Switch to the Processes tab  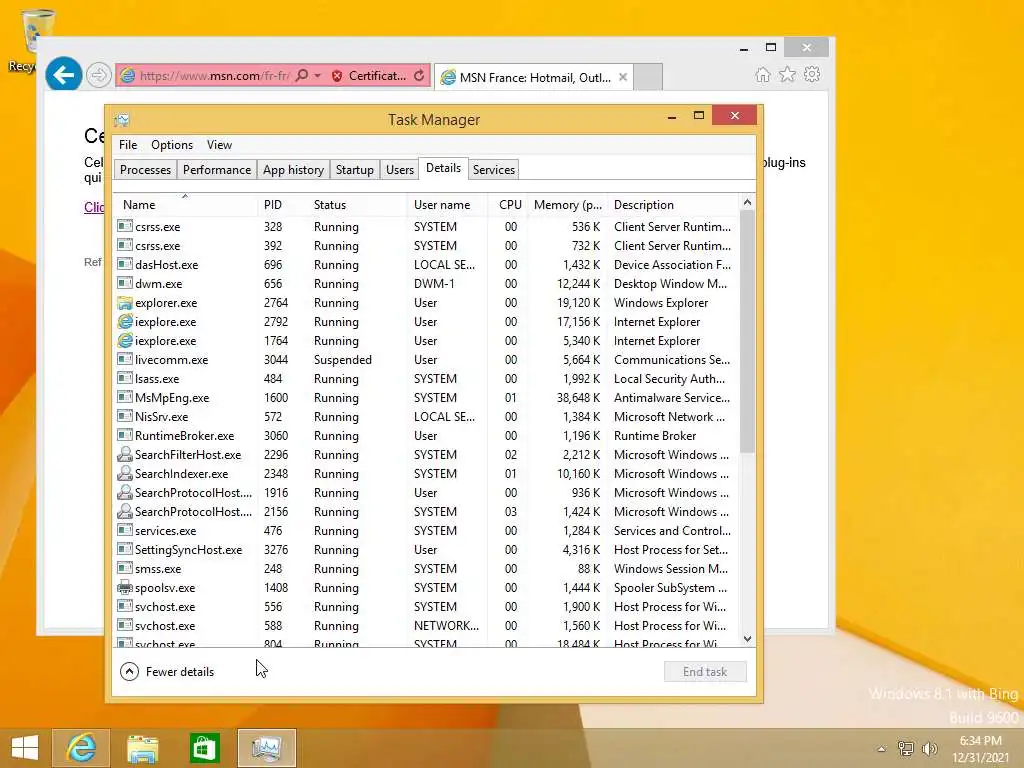click(145, 170)
